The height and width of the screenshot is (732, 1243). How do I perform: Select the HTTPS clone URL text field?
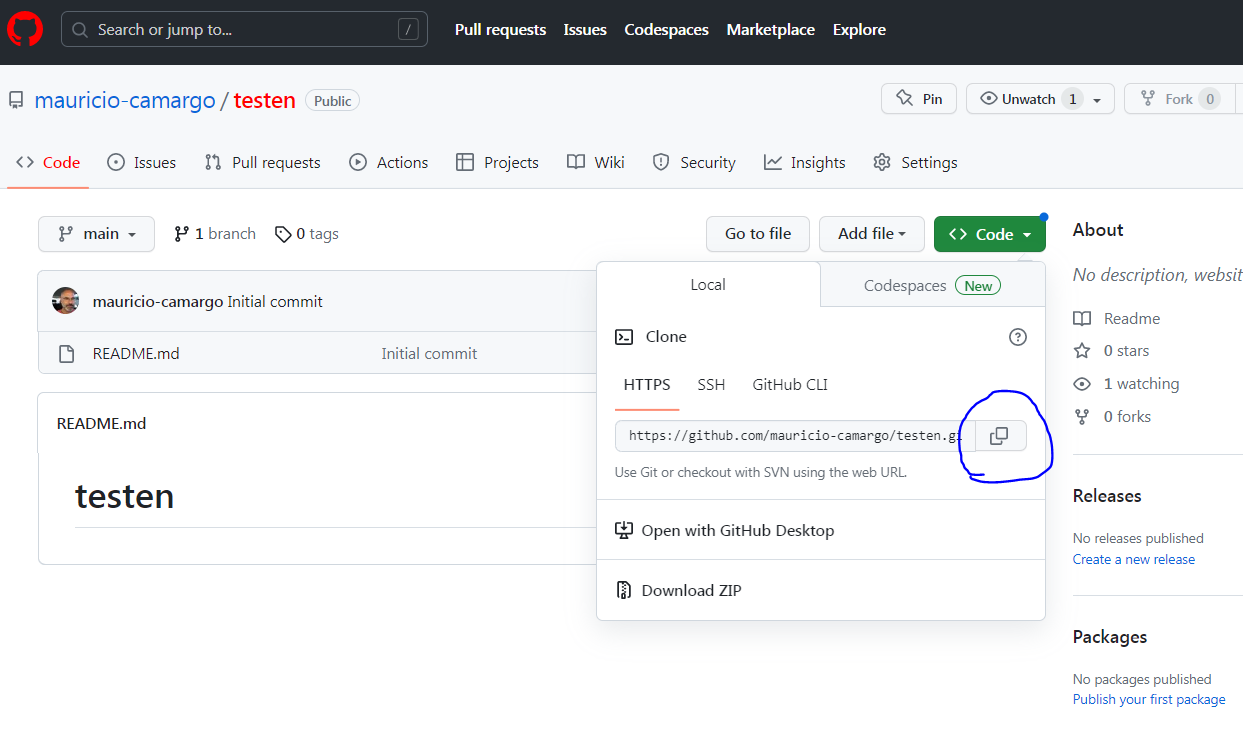point(795,436)
